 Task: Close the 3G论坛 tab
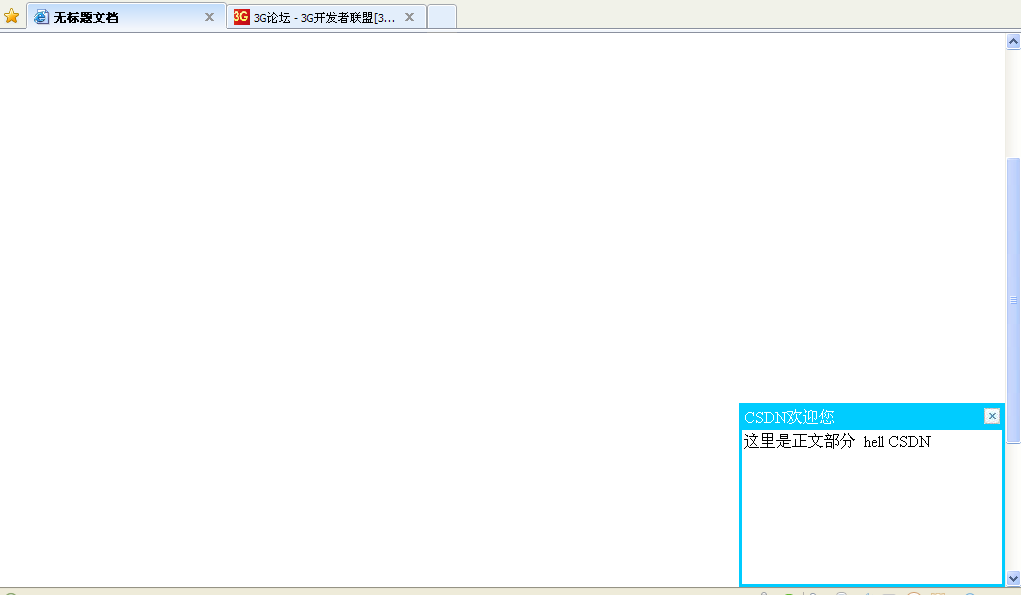[x=410, y=17]
